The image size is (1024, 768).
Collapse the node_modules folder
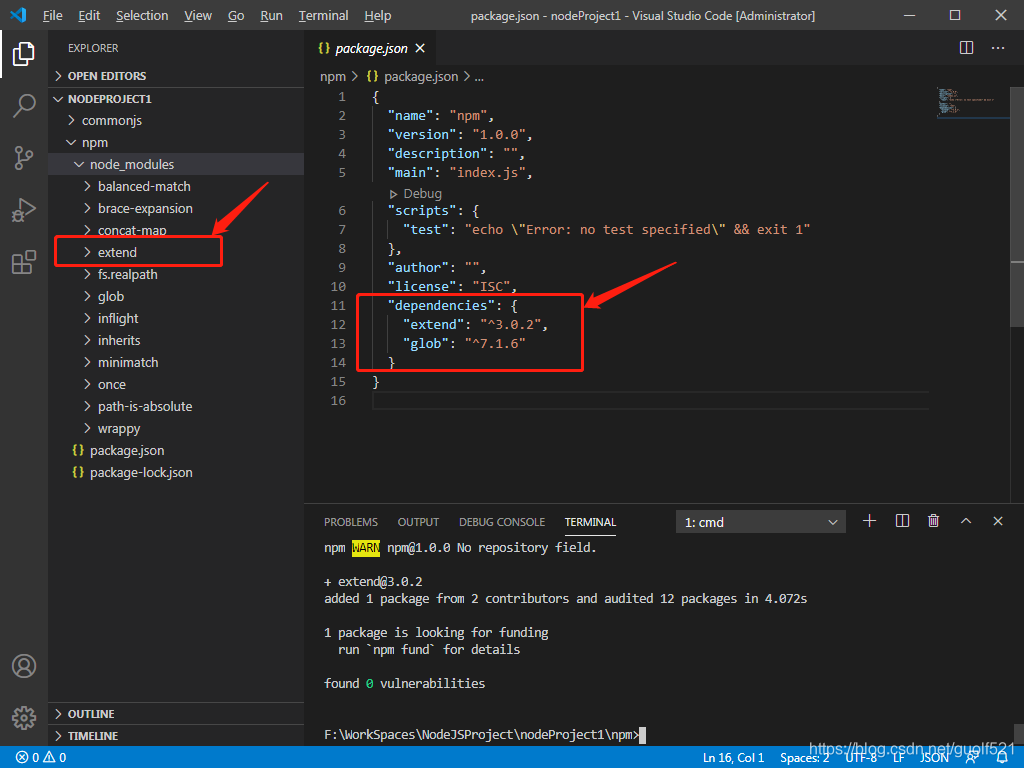[176, 165]
